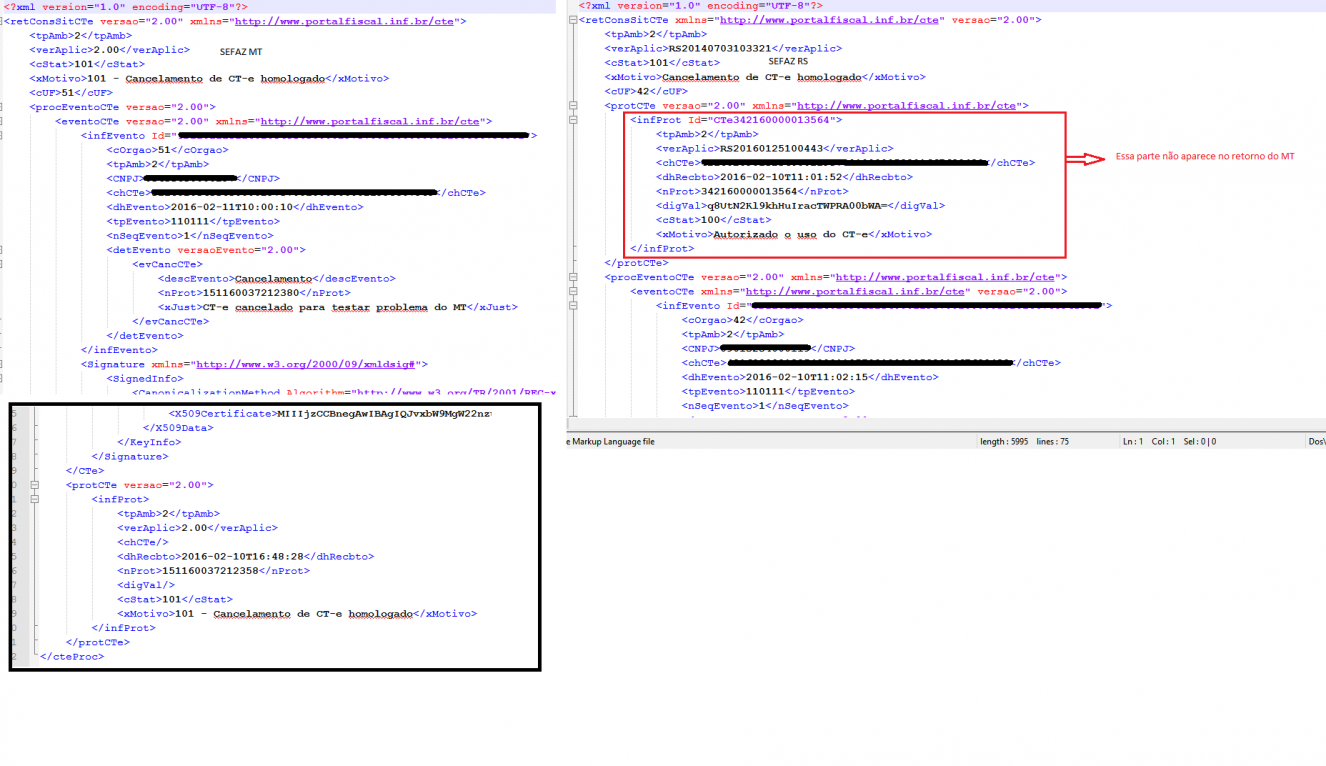Open portalfiscal URL on SEFAZ MT retConsSitCTe line
This screenshot has height=766, width=1326.
point(343,21)
